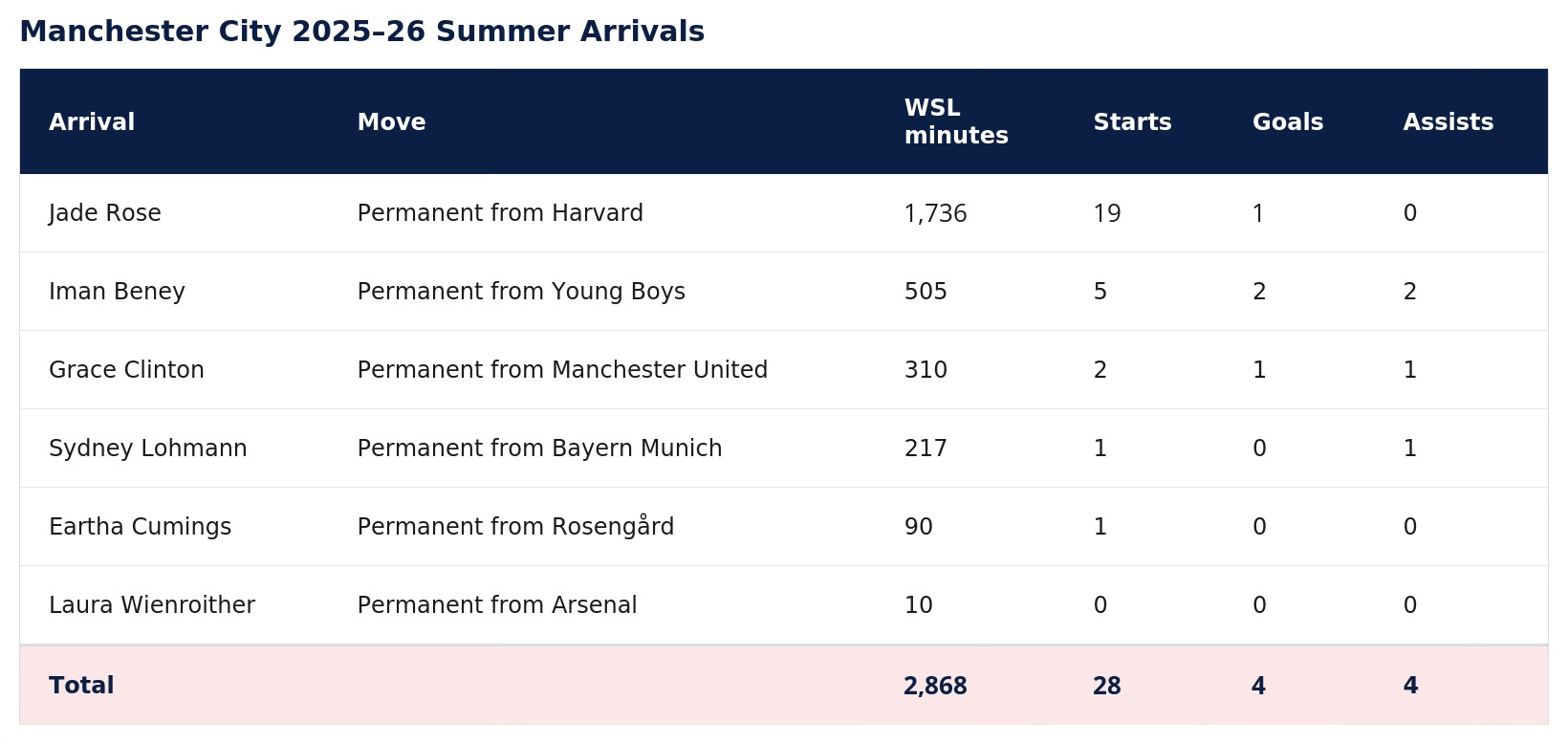The width and height of the screenshot is (1568, 744).
Task: Select 'Permanent from Bayern Munich' cell
Action: (539, 449)
